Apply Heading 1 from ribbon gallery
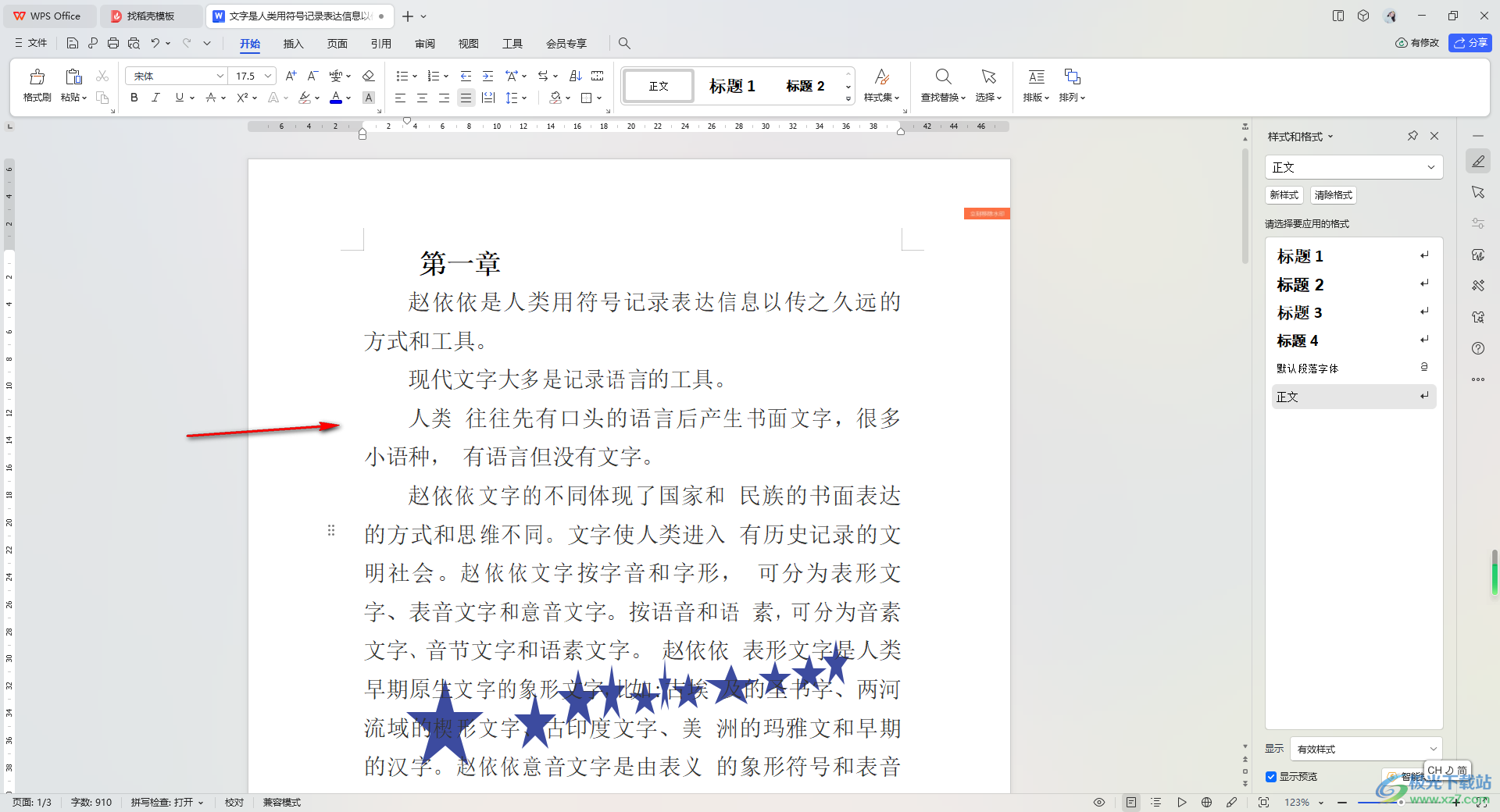The height and width of the screenshot is (812, 1500). [x=732, y=86]
